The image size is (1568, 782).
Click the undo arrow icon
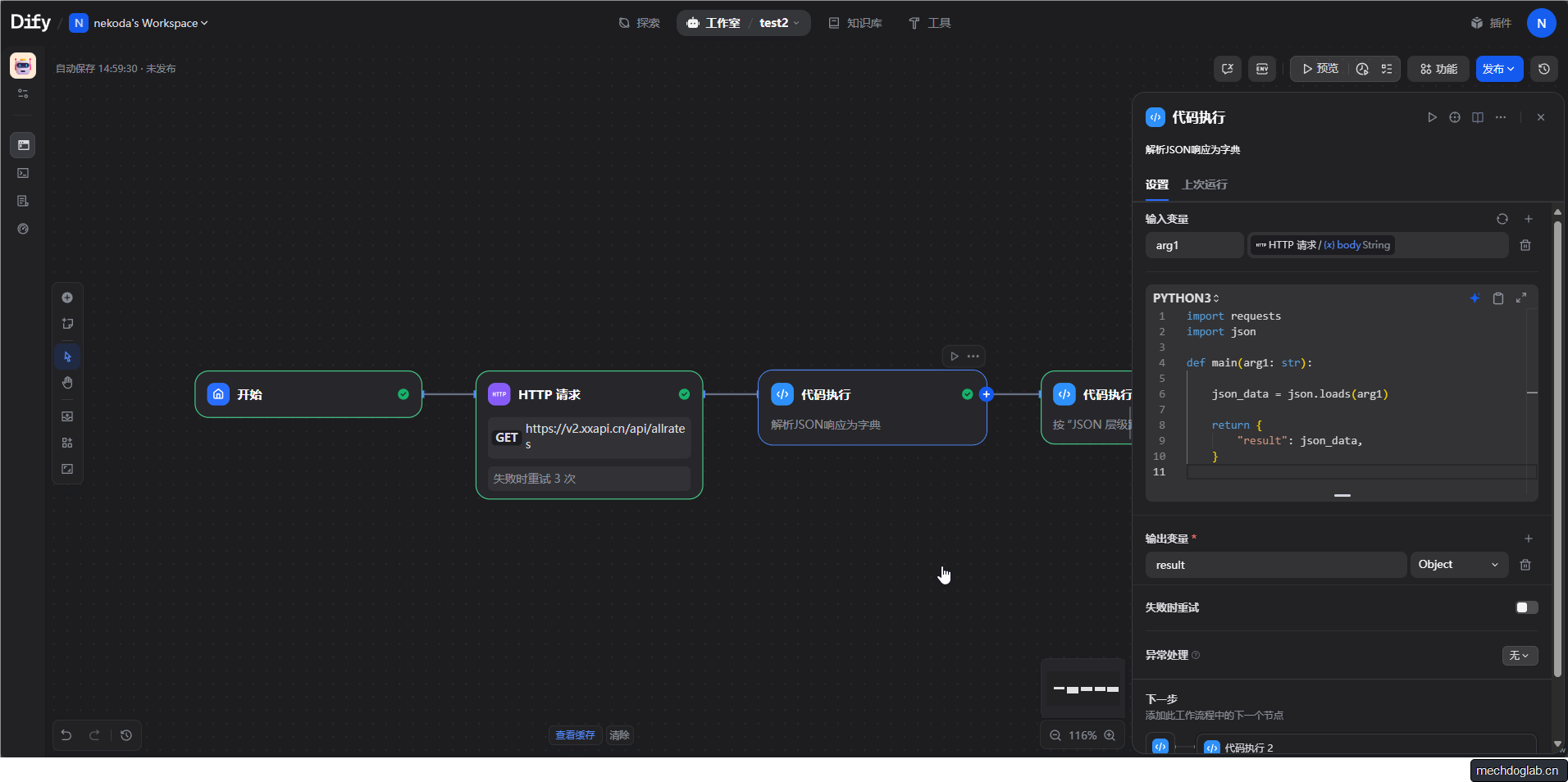coord(66,735)
